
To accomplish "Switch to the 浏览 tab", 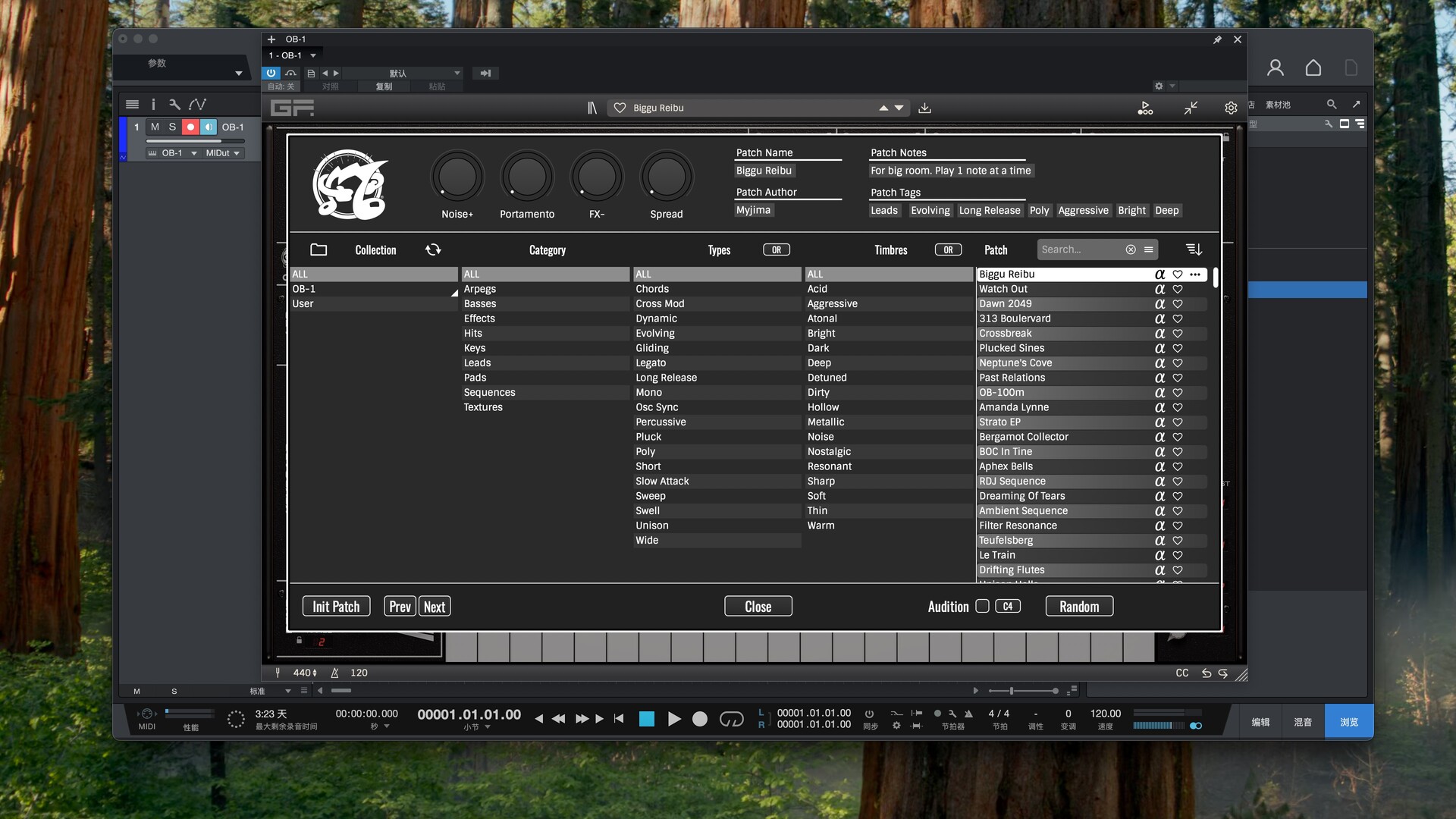I will coord(1349,722).
